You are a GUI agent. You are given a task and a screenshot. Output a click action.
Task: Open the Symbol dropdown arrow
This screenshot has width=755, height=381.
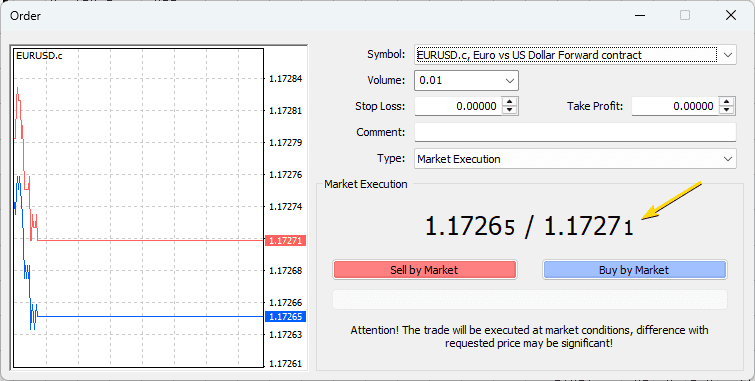pos(728,55)
